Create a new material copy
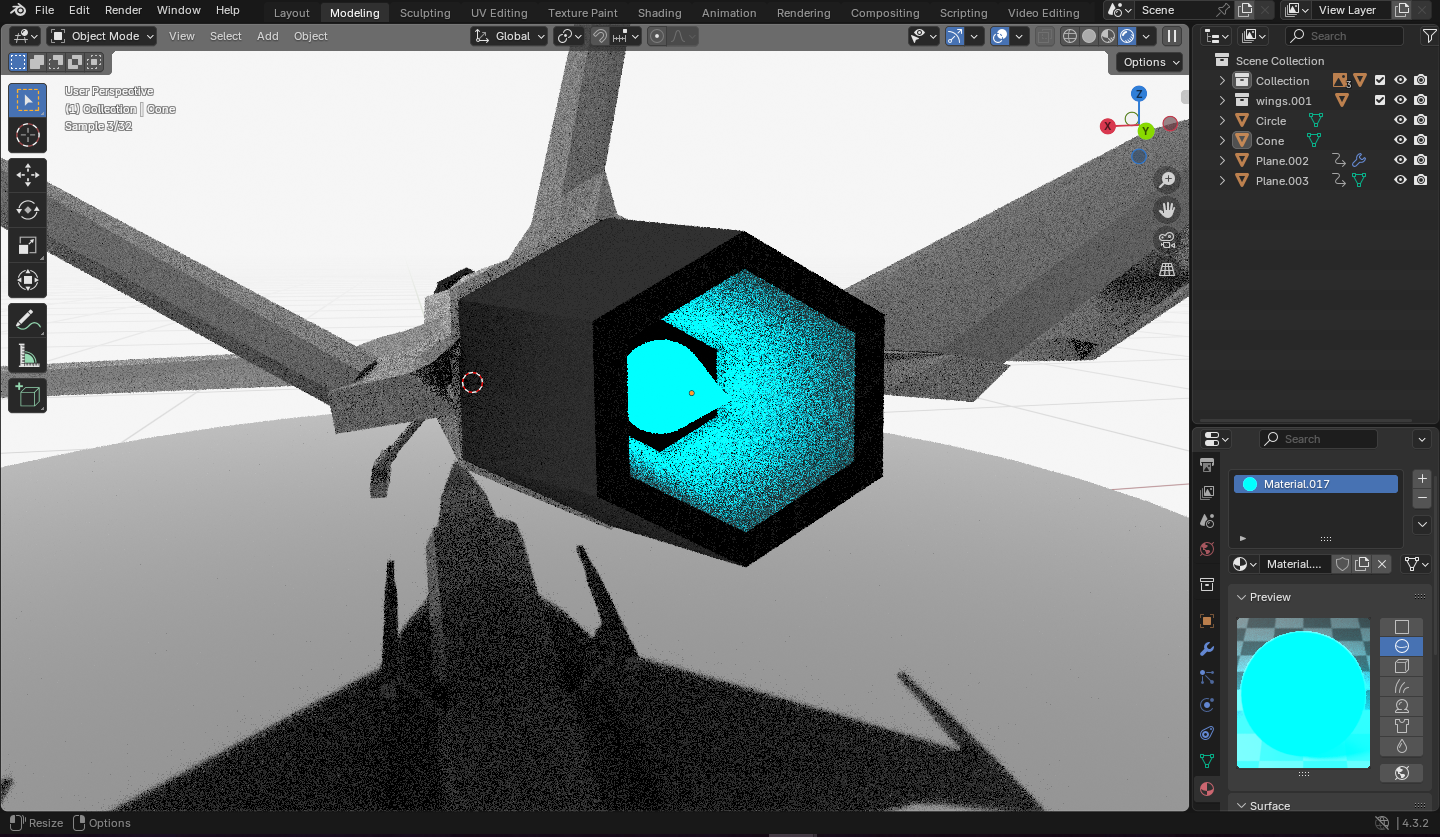This screenshot has width=1440, height=837. [x=1362, y=564]
